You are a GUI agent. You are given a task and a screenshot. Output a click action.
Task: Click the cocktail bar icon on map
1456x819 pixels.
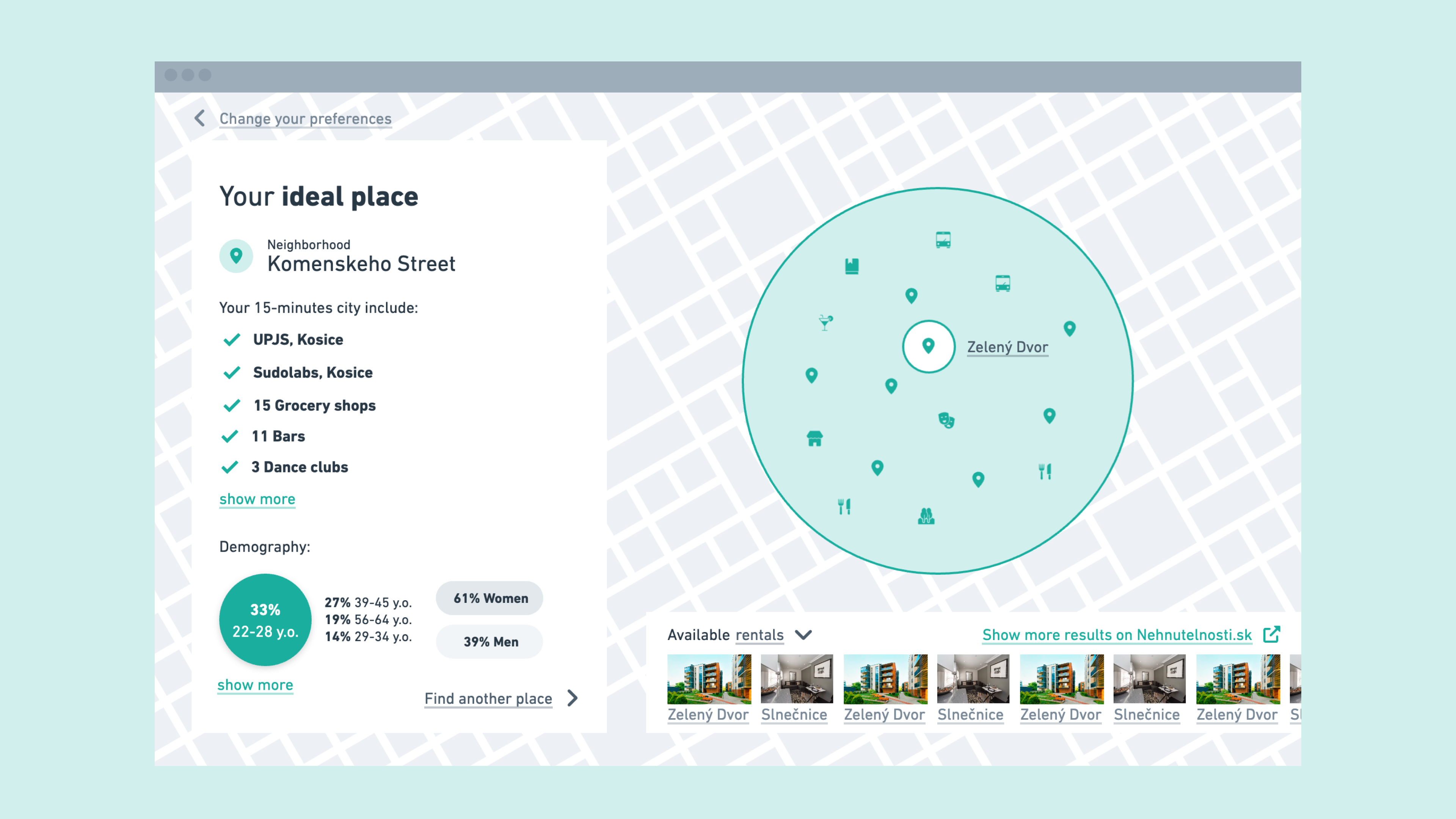click(x=825, y=323)
